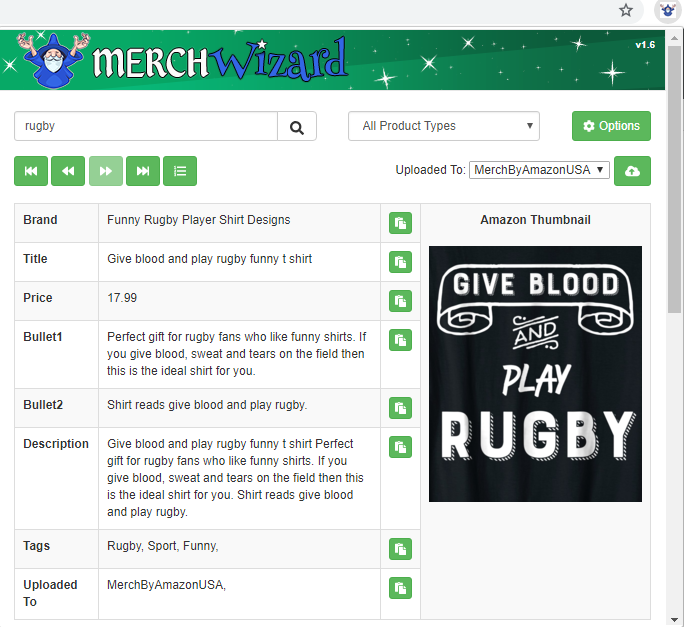Copy the Description text
The image size is (684, 627).
click(x=400, y=447)
